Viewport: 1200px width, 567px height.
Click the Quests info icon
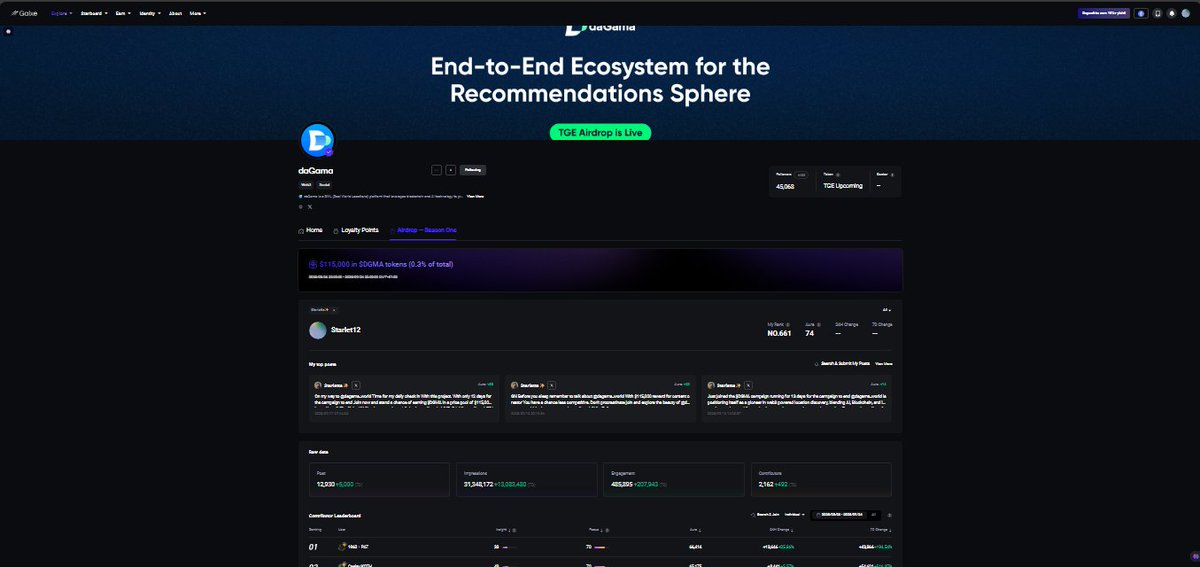(x=892, y=174)
